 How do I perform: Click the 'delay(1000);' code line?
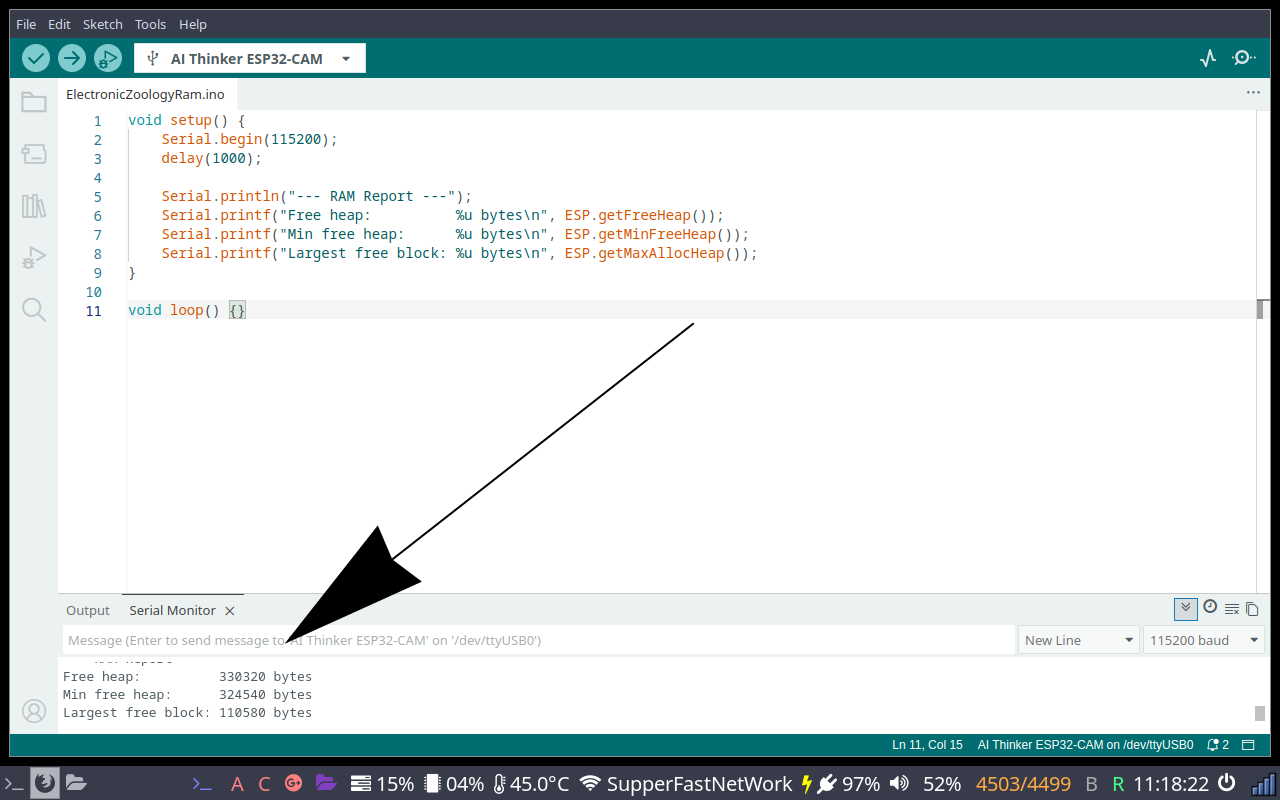click(212, 159)
